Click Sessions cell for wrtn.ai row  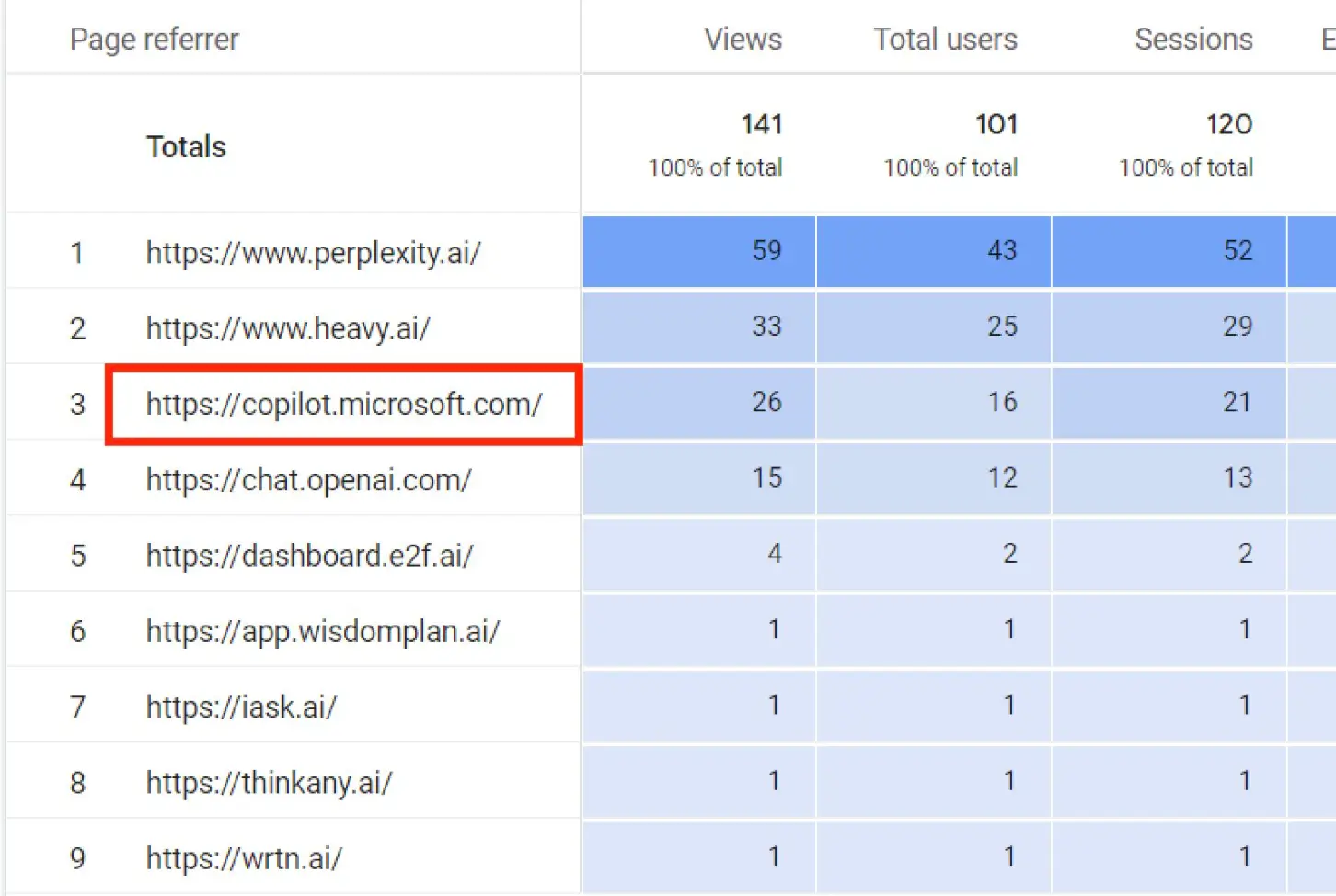[x=1169, y=857]
